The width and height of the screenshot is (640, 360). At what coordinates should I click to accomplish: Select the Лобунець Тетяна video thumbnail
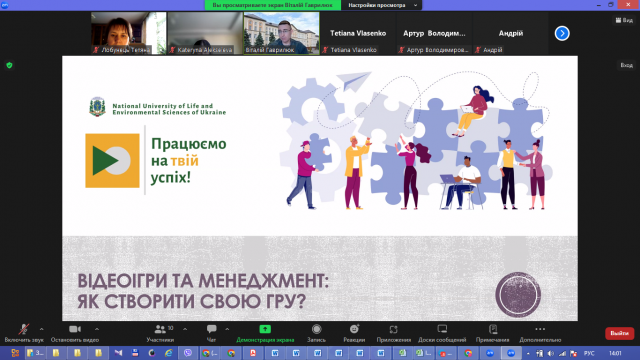point(129,33)
